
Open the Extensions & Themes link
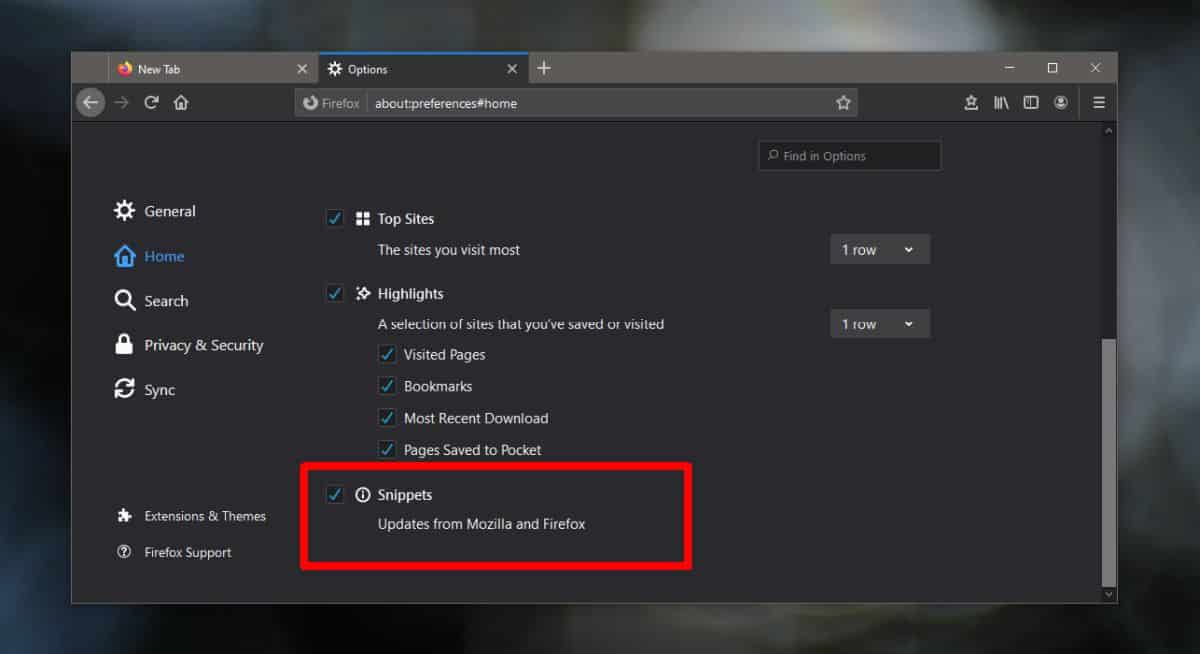(205, 516)
